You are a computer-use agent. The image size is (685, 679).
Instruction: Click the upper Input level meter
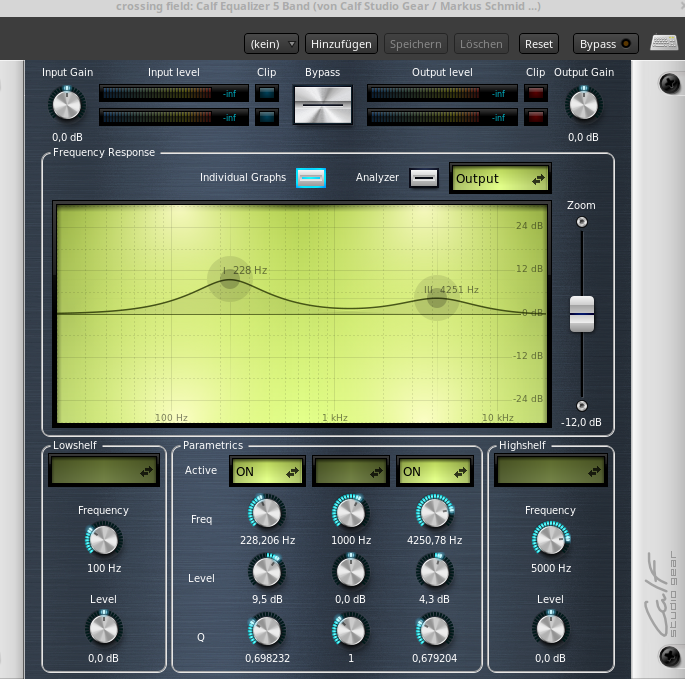tap(174, 93)
